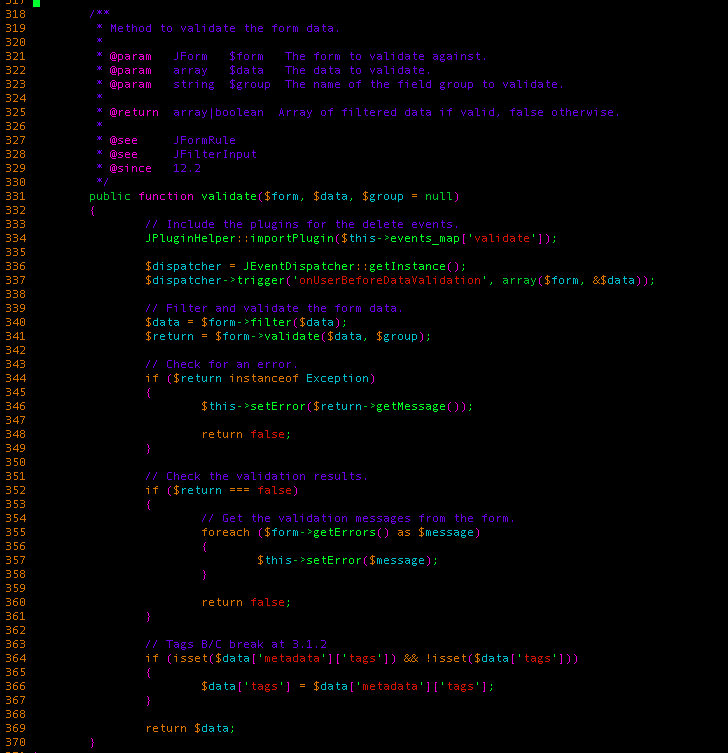Click 'JFilterInput' reference on line 328
The image size is (728, 753).
[x=215, y=154]
